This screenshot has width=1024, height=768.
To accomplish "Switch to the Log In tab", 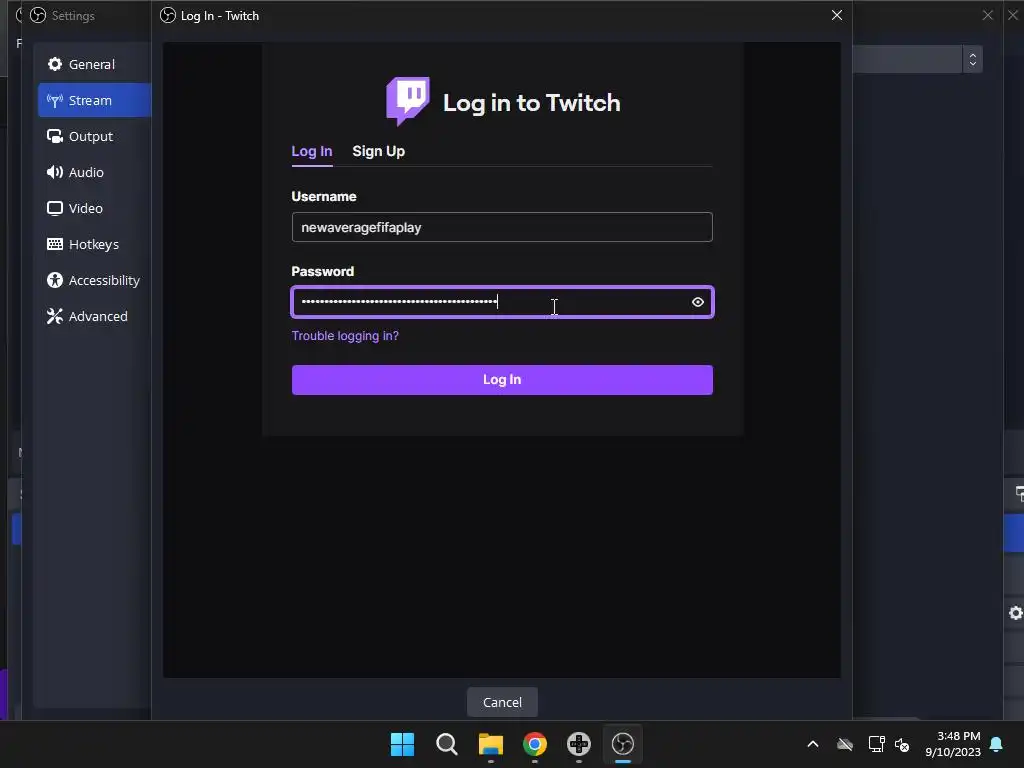I will click(x=312, y=151).
